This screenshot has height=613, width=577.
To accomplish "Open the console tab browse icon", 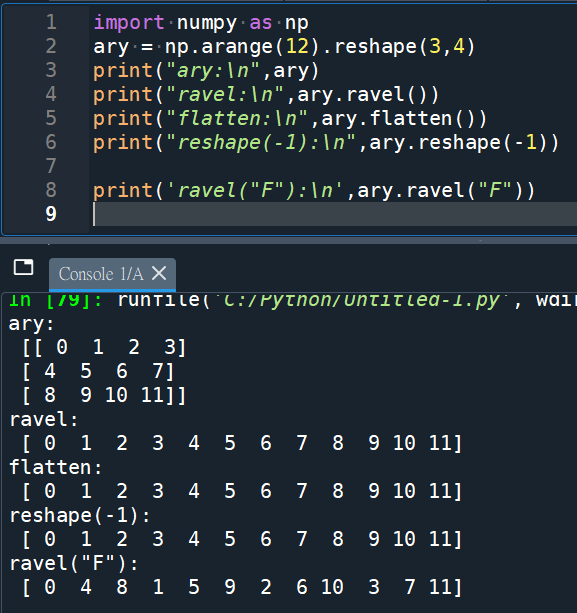I will pyautogui.click(x=23, y=268).
